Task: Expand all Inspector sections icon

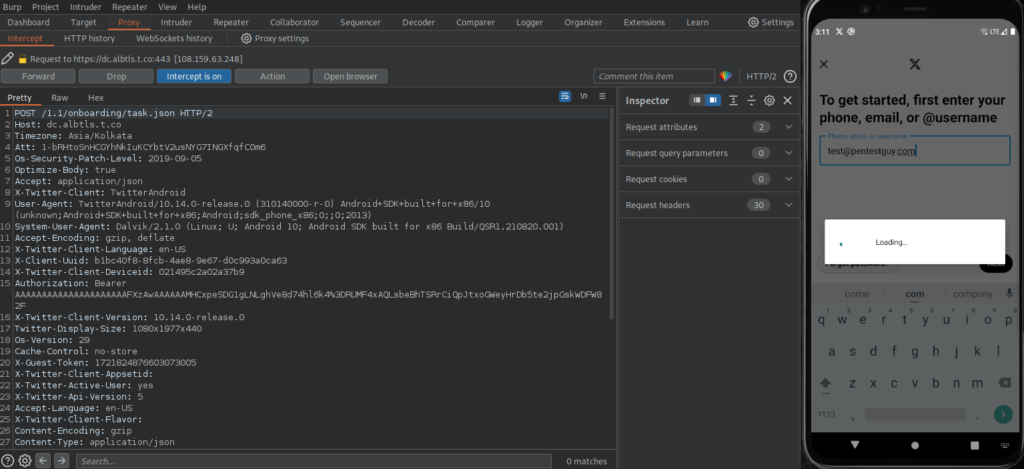Action: pyautogui.click(x=733, y=101)
